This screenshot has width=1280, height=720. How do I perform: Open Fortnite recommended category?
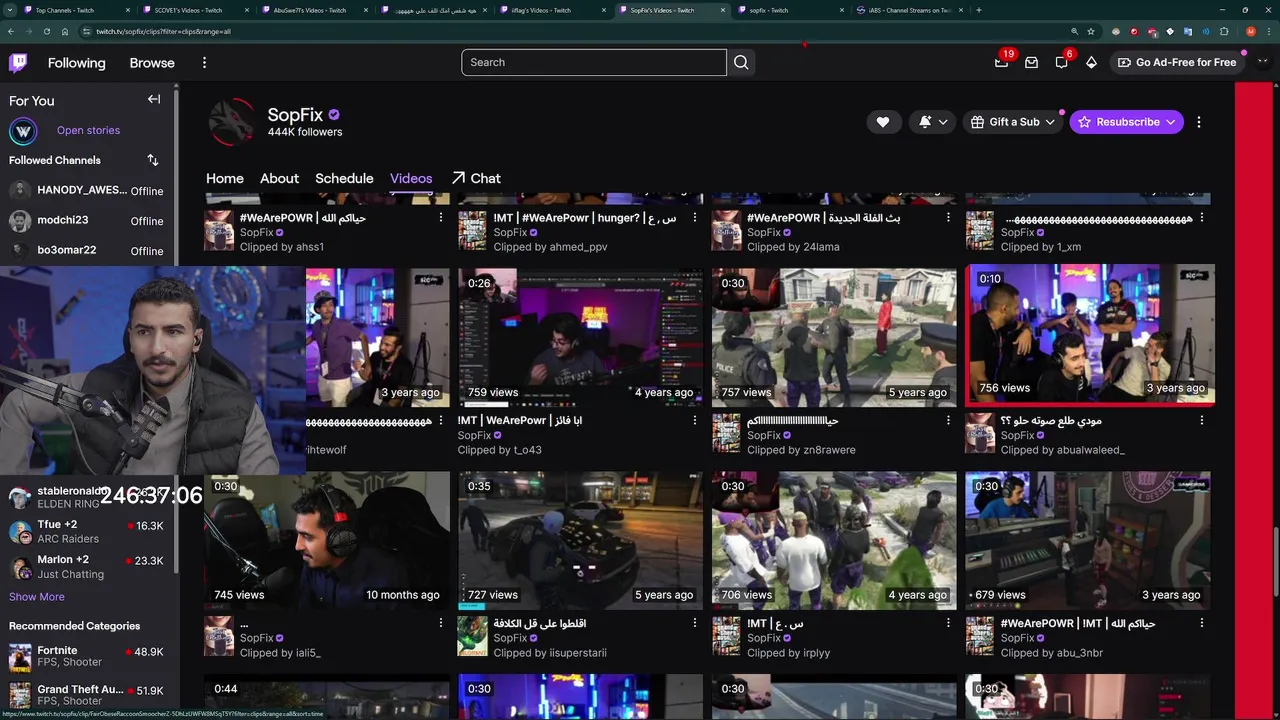pyautogui.click(x=86, y=657)
